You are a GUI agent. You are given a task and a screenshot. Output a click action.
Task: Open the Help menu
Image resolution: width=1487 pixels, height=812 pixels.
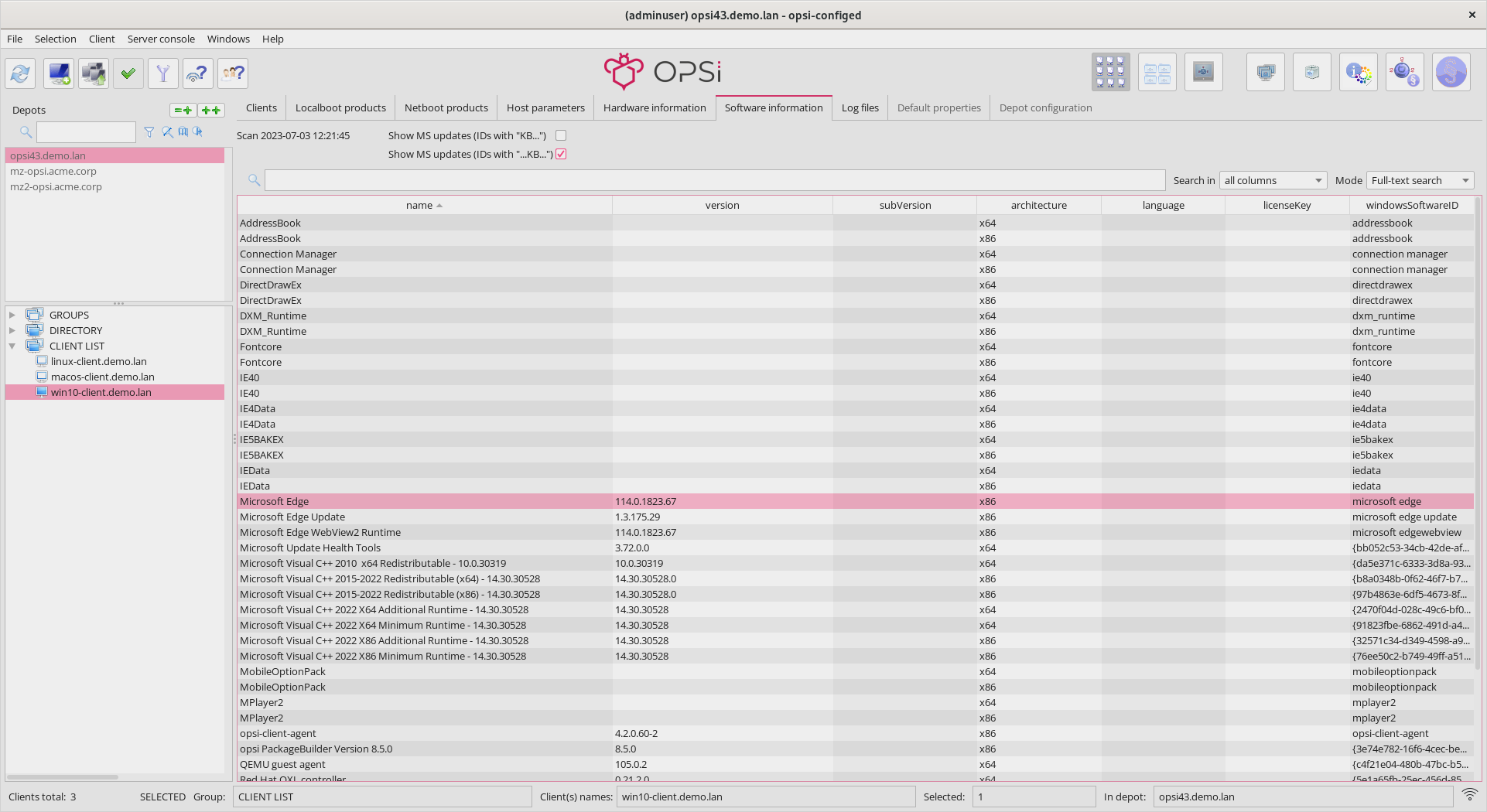coord(273,39)
